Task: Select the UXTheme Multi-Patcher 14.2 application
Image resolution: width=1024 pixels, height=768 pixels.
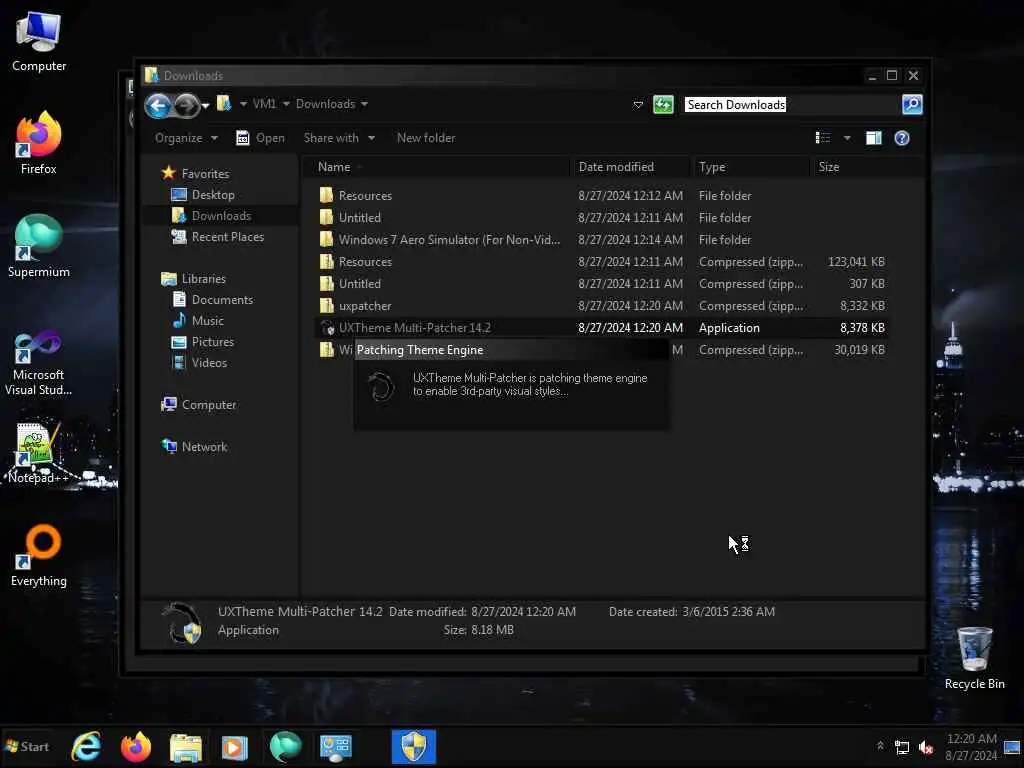Action: click(x=601, y=328)
